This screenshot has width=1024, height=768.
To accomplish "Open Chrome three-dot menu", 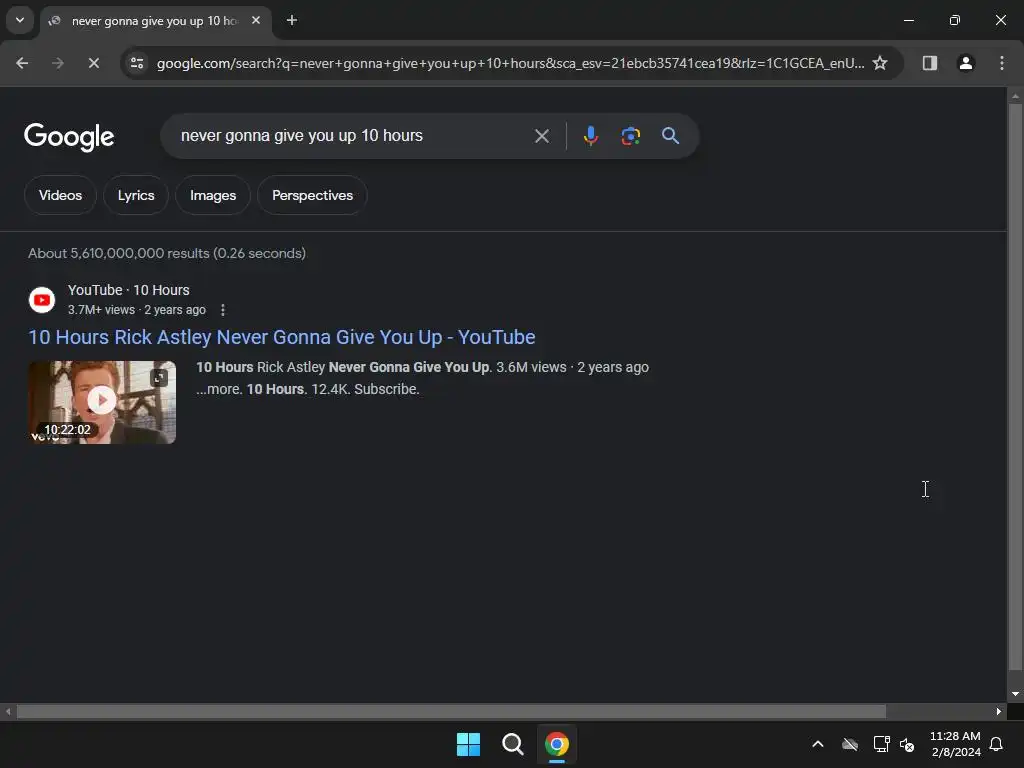I will (1001, 63).
